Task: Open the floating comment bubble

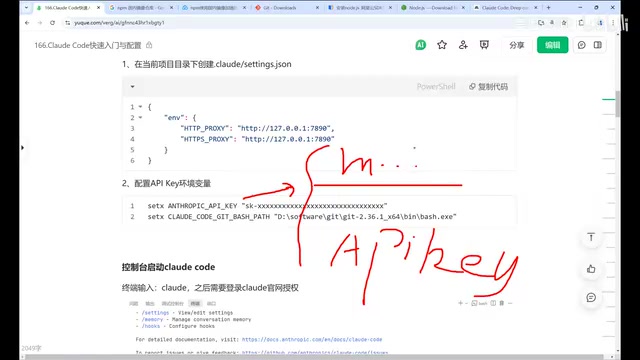Action: pyautogui.click(x=591, y=298)
